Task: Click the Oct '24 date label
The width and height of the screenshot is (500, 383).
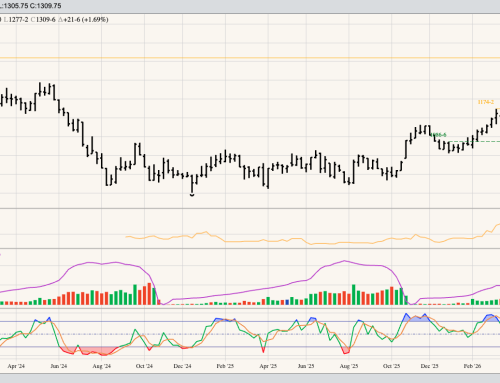Action: pyautogui.click(x=144, y=366)
